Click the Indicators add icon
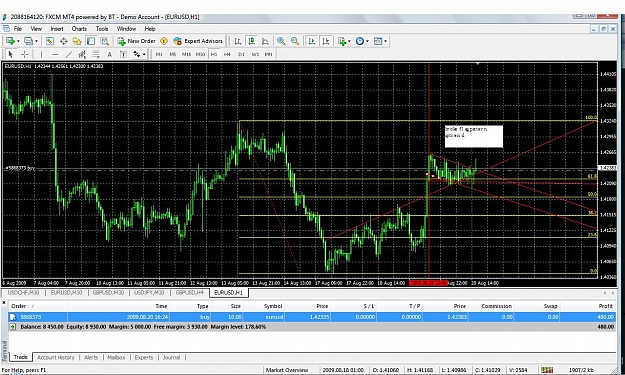 click(x=342, y=41)
